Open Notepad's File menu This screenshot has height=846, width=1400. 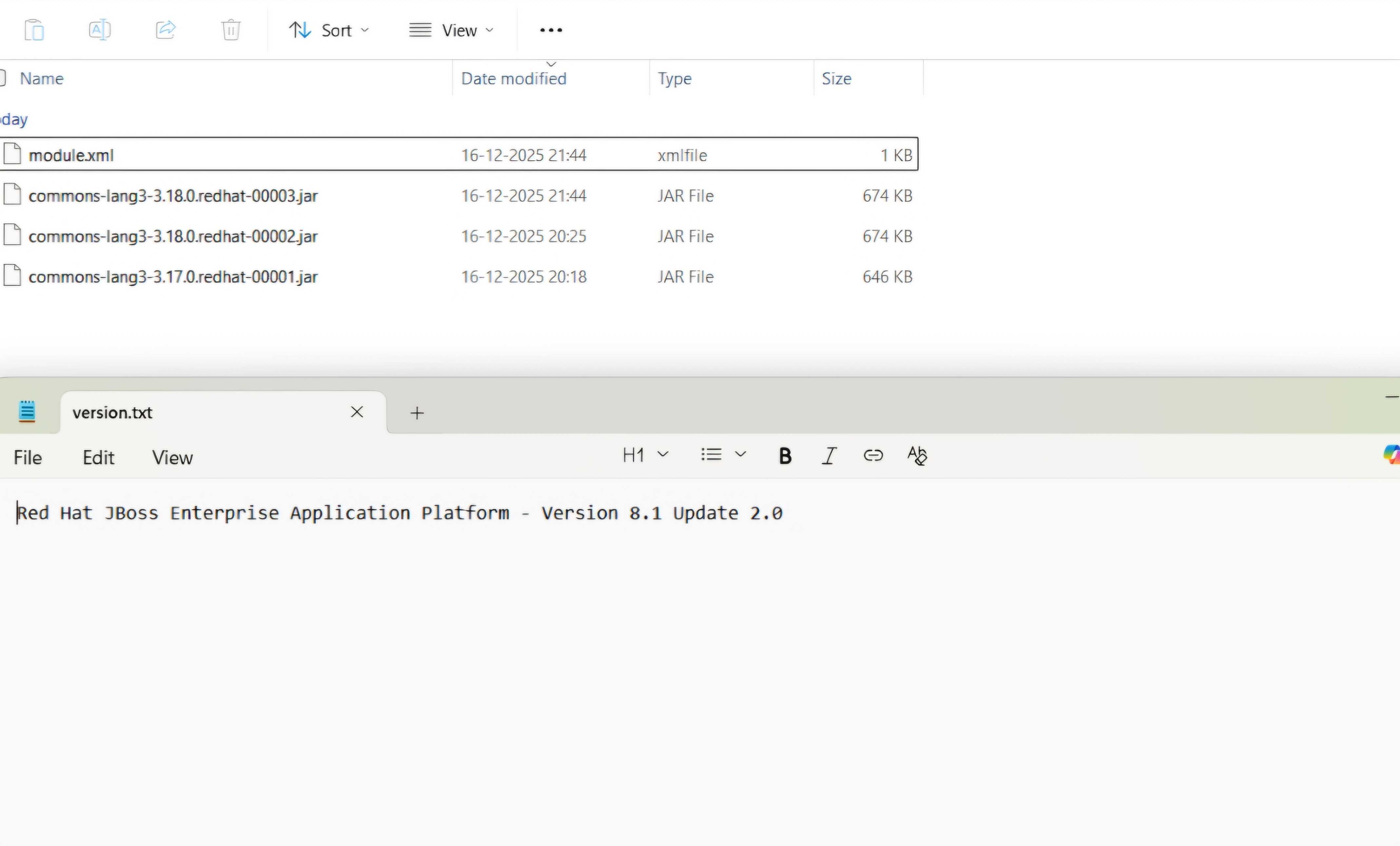click(x=27, y=458)
